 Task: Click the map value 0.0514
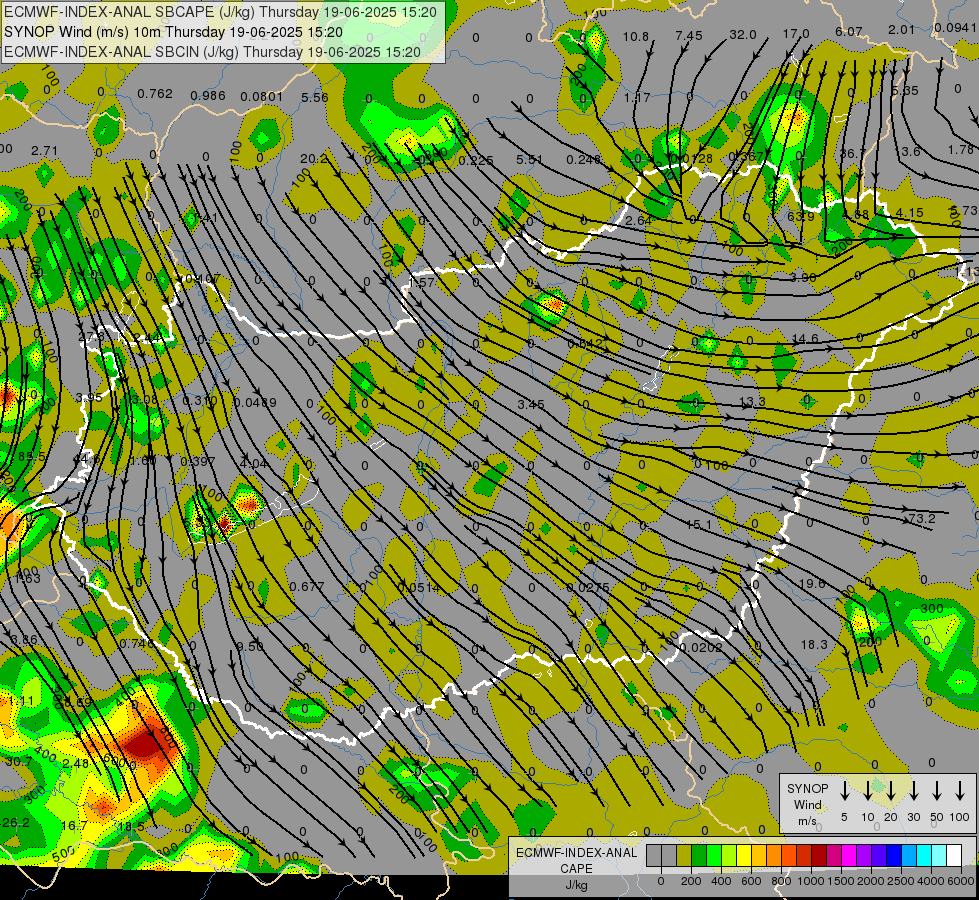click(418, 588)
